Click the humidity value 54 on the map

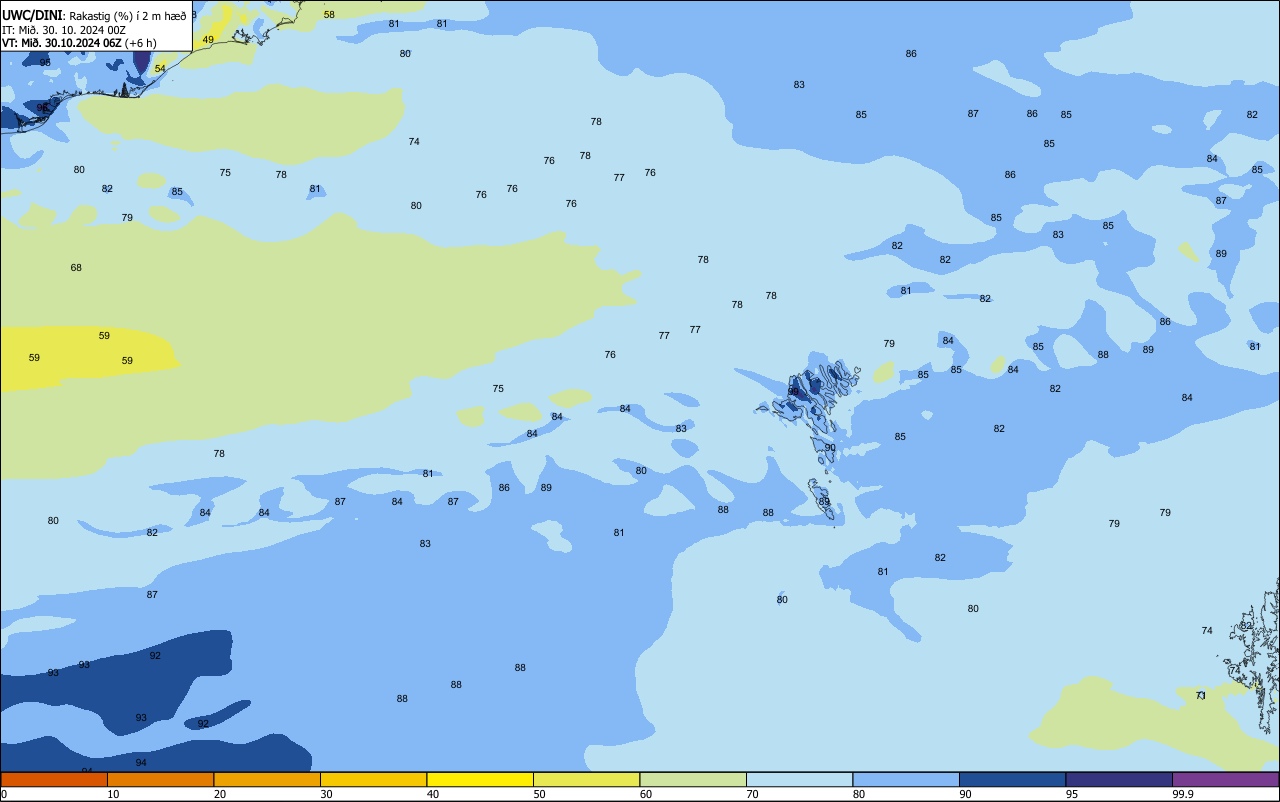(x=160, y=69)
